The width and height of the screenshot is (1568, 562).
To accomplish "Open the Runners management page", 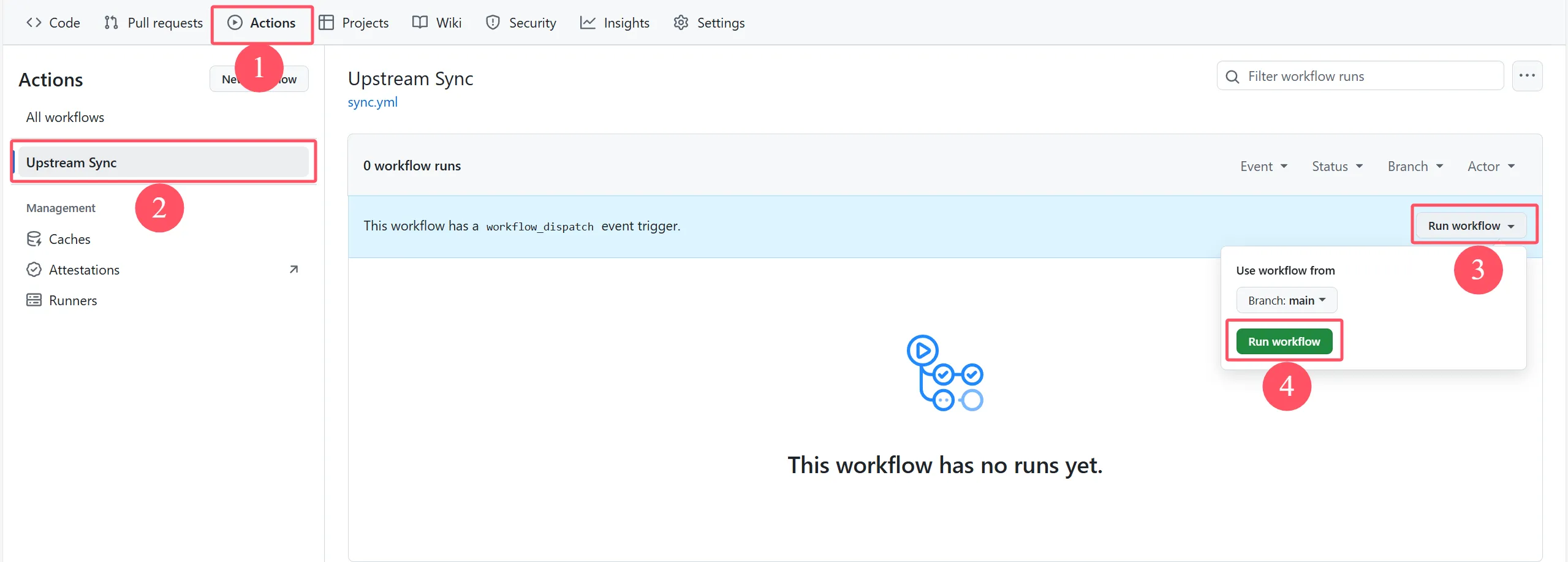I will pos(73,300).
